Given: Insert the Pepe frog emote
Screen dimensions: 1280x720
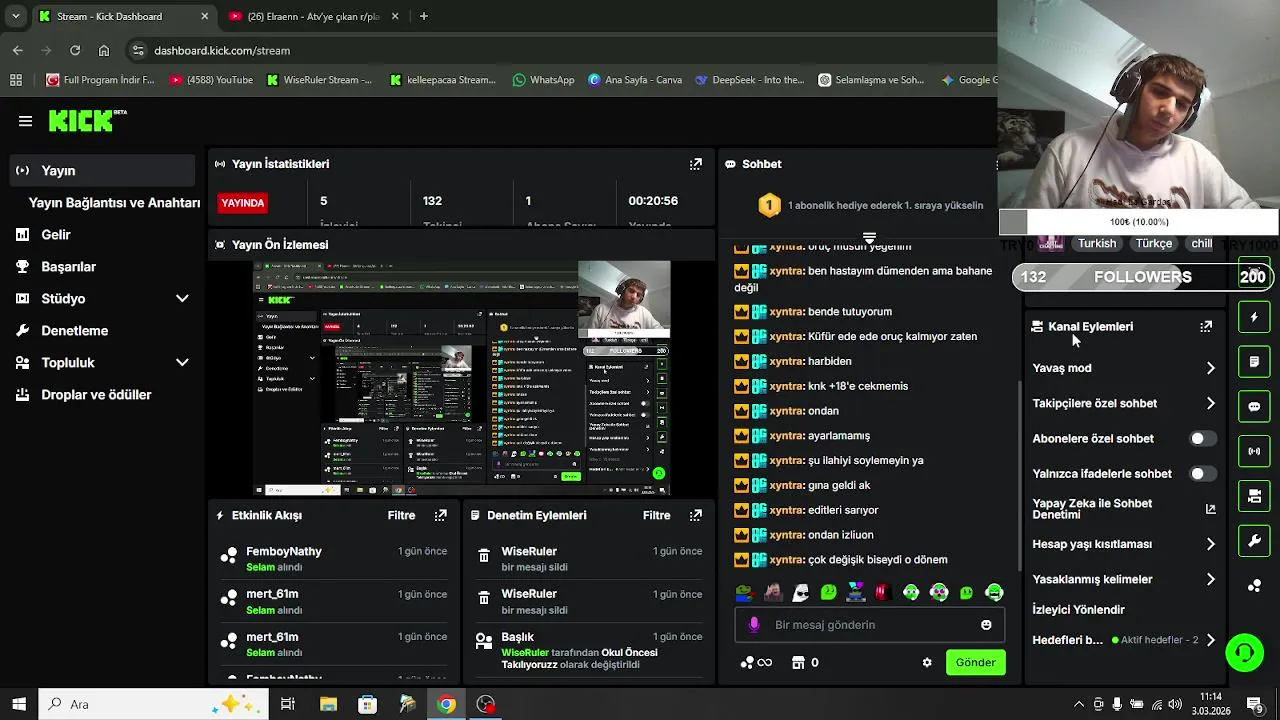Looking at the screenshot, I should click(x=744, y=592).
